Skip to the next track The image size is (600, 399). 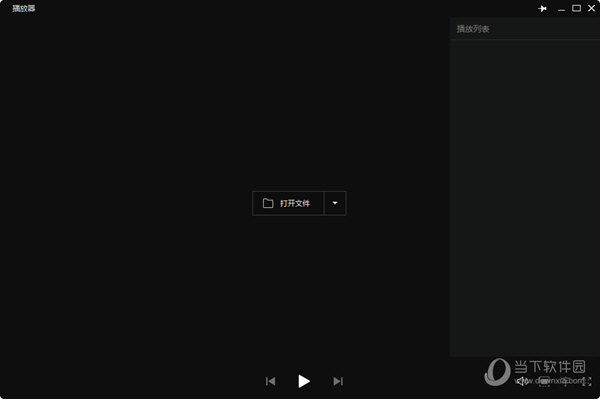(338, 381)
